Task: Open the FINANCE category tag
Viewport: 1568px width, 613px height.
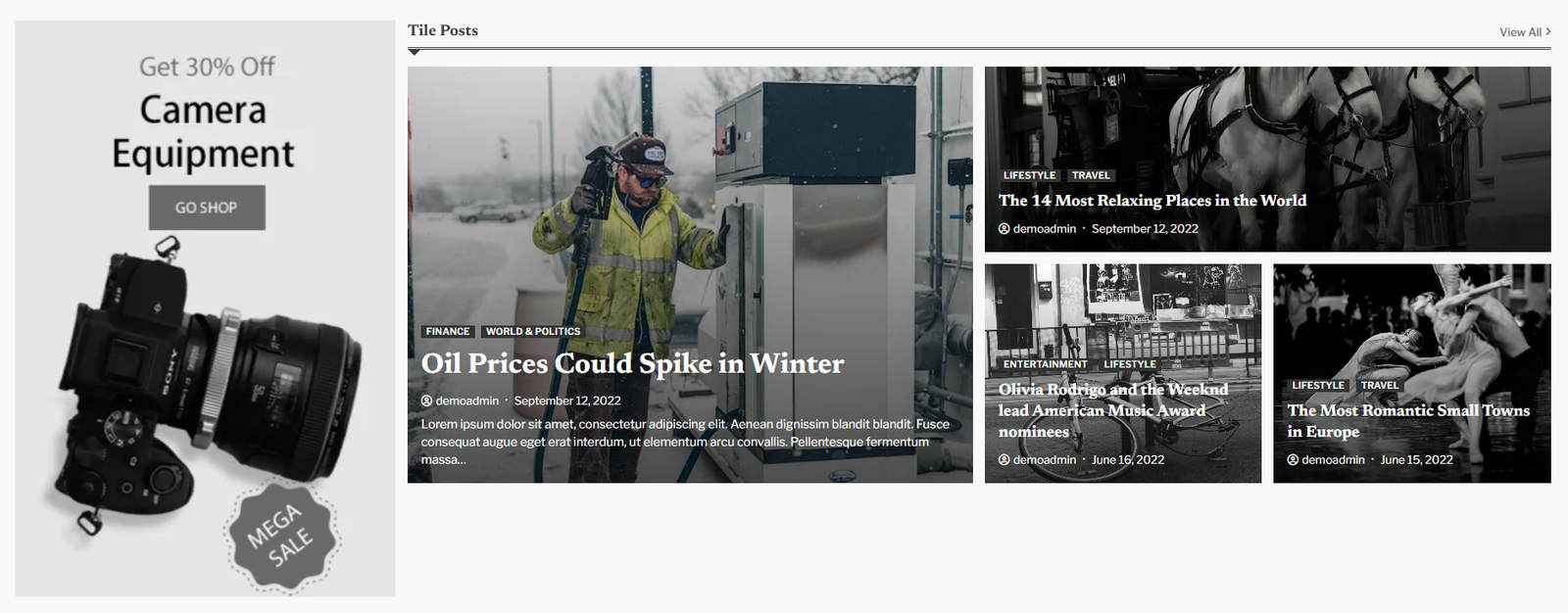Action: [x=448, y=332]
